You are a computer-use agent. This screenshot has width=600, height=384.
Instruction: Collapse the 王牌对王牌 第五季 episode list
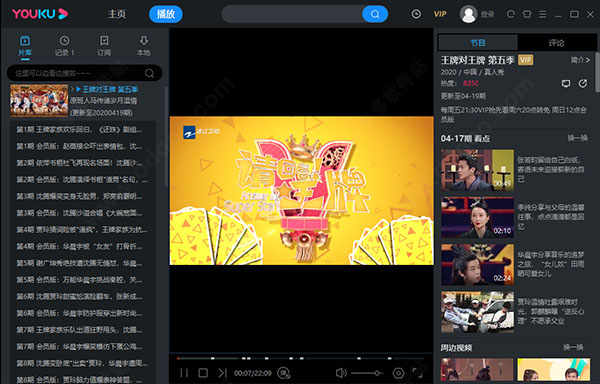click(x=78, y=89)
